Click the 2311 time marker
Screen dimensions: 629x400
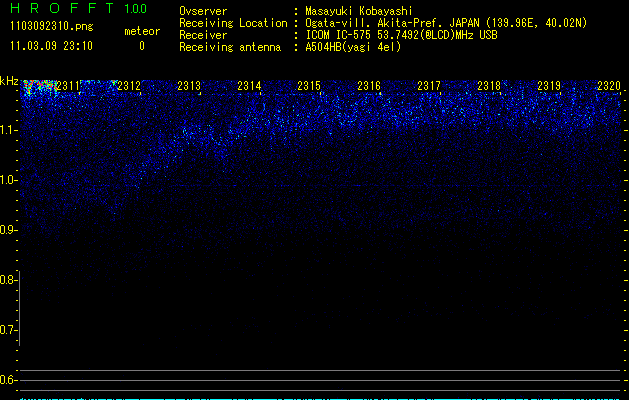coord(68,85)
